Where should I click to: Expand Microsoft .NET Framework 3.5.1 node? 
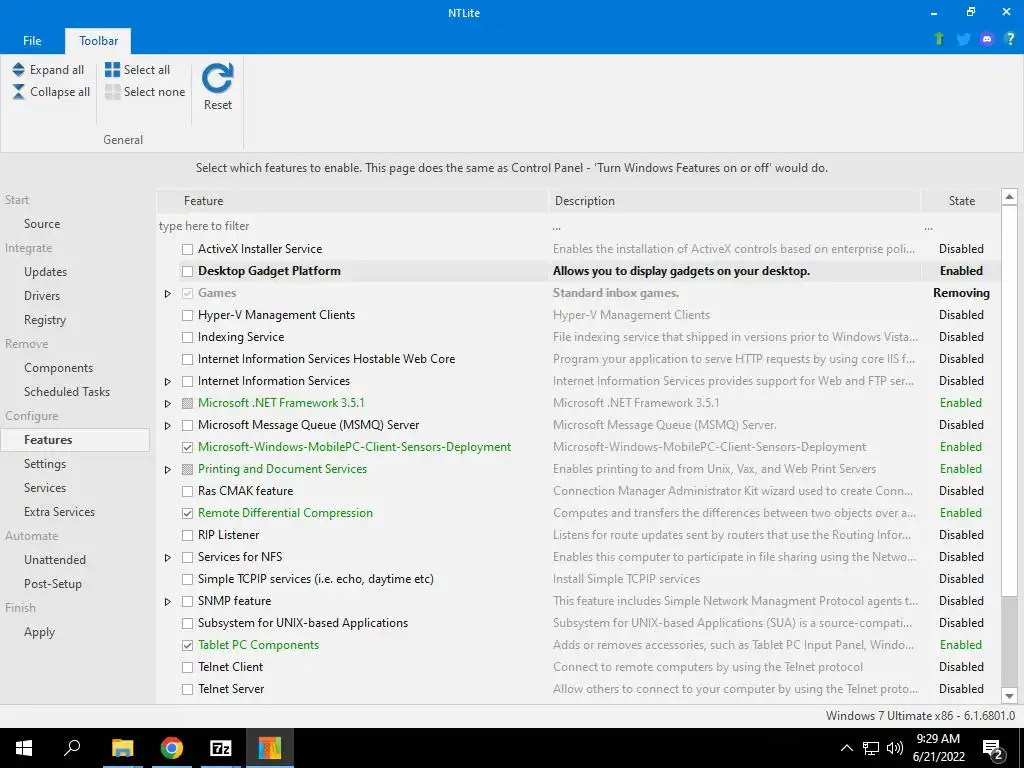[168, 404]
